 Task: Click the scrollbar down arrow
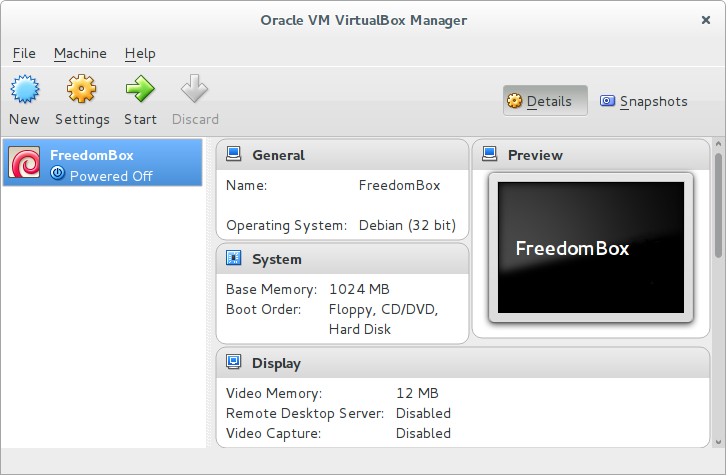718,442
